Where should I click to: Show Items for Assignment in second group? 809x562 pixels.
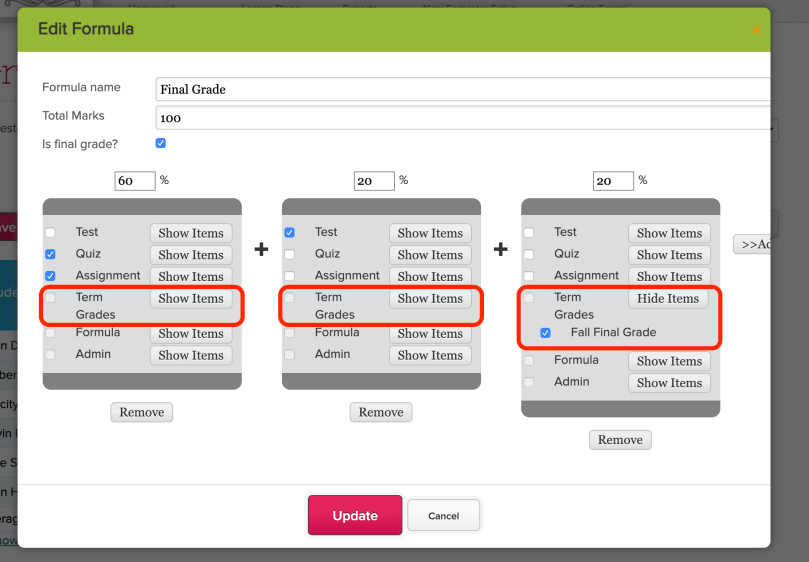click(x=430, y=276)
